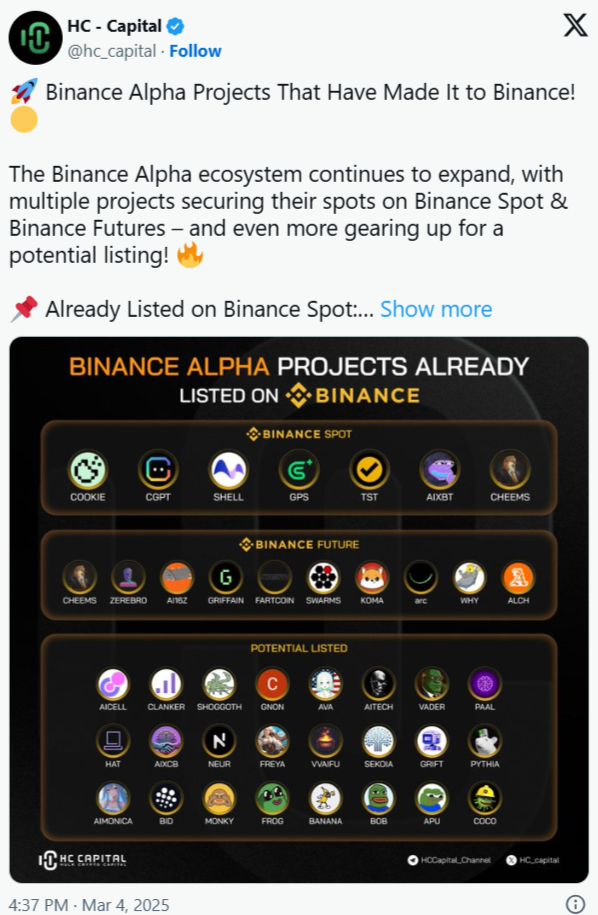This screenshot has width=598, height=915.
Task: Click the SWARMS token icon
Action: click(x=323, y=578)
